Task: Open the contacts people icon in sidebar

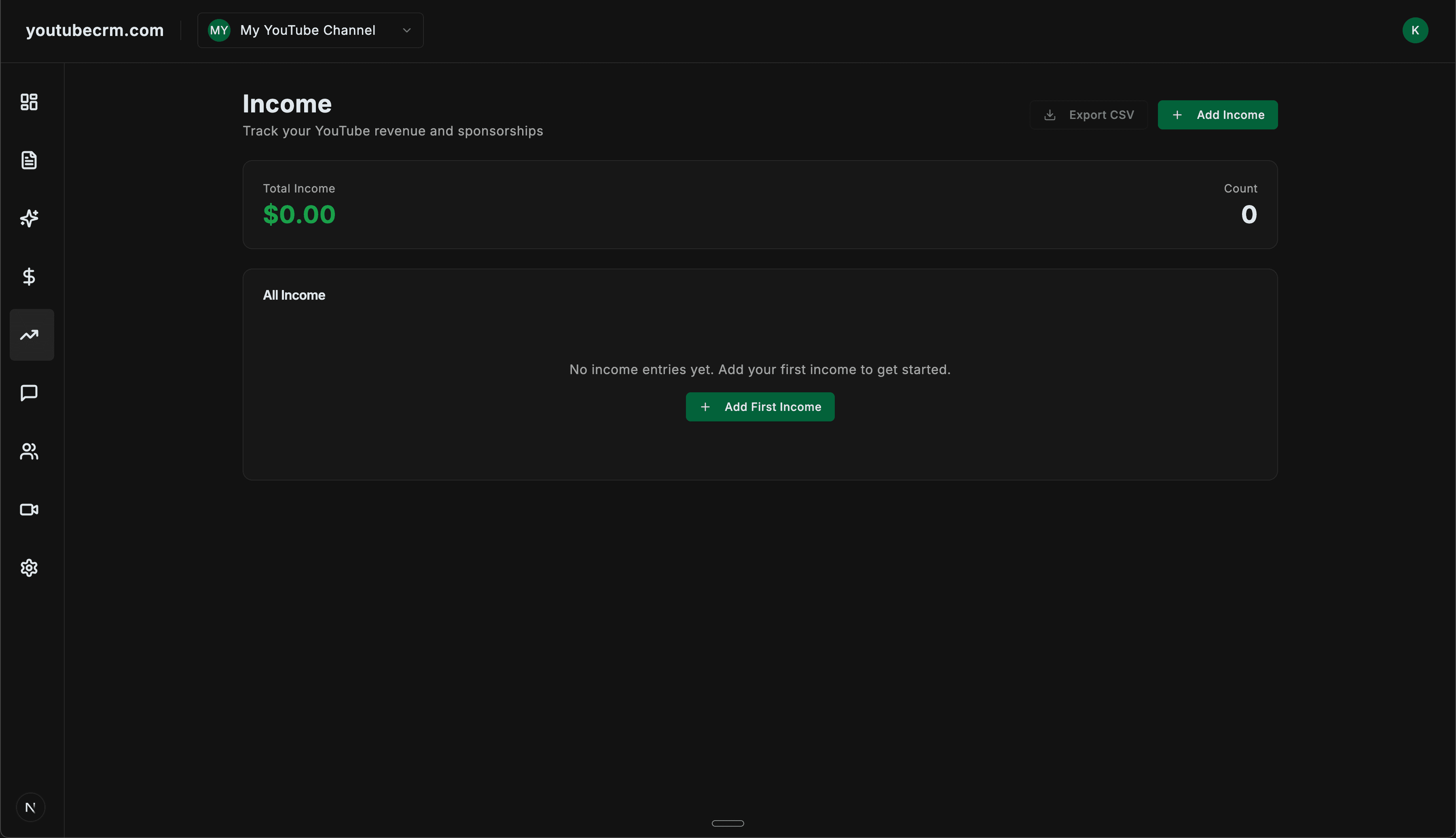Action: tap(29, 451)
